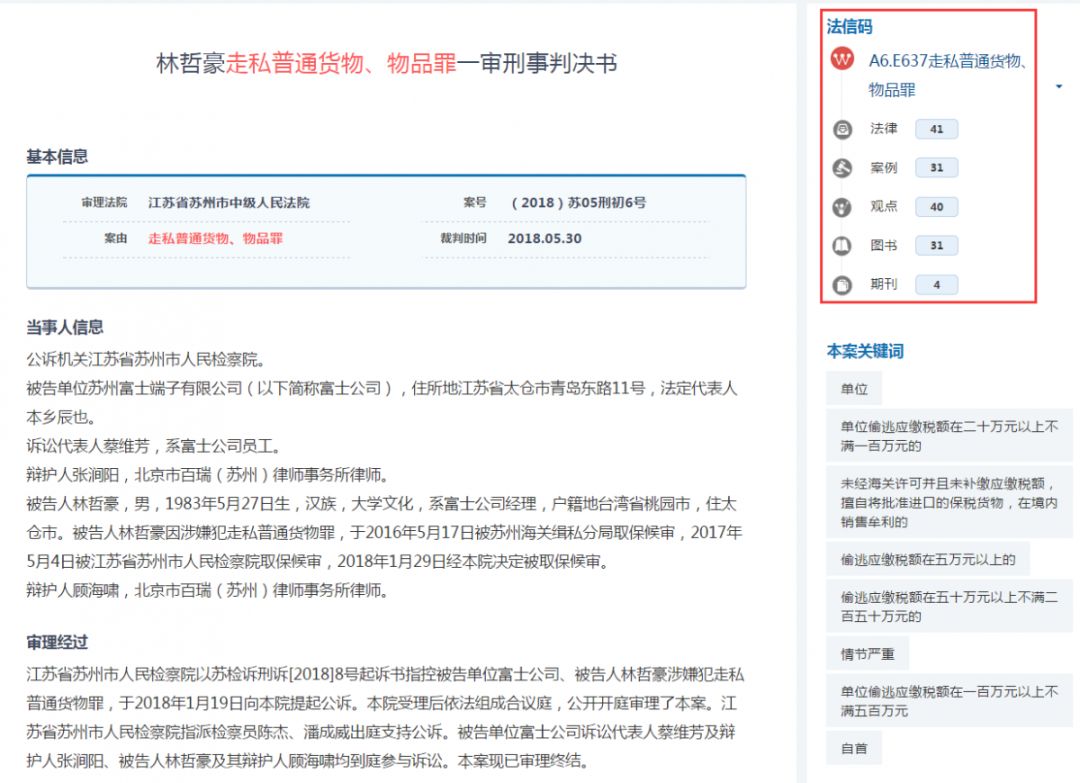Click keyword 偷逃应缴税额在五万元以上的
This screenshot has height=783, width=1080.
[x=928, y=559]
